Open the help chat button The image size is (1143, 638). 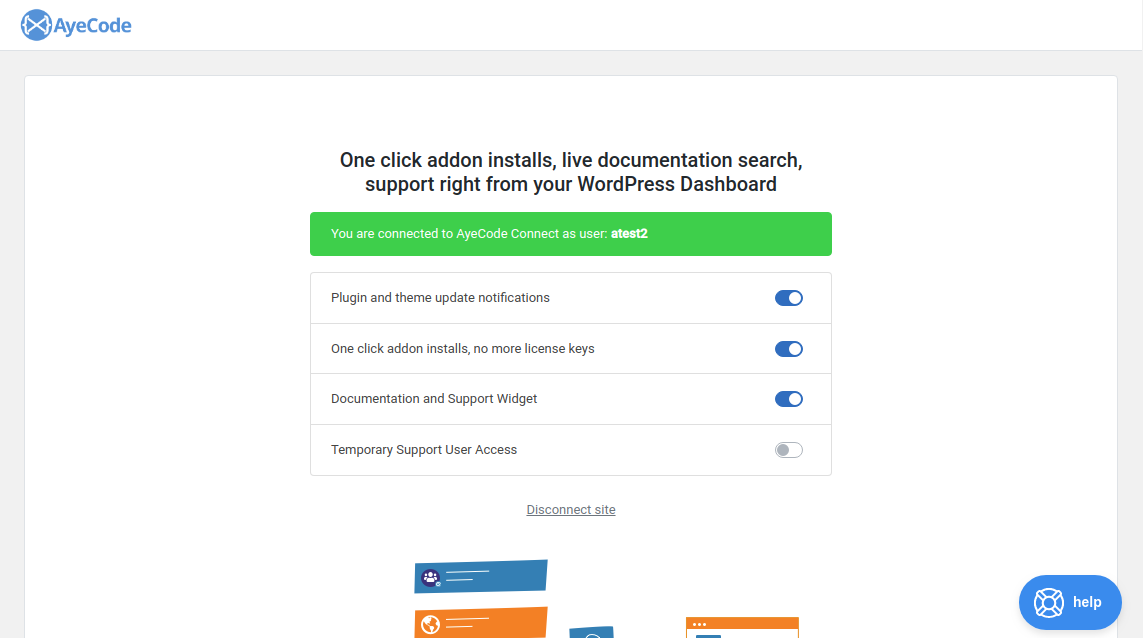1070,602
